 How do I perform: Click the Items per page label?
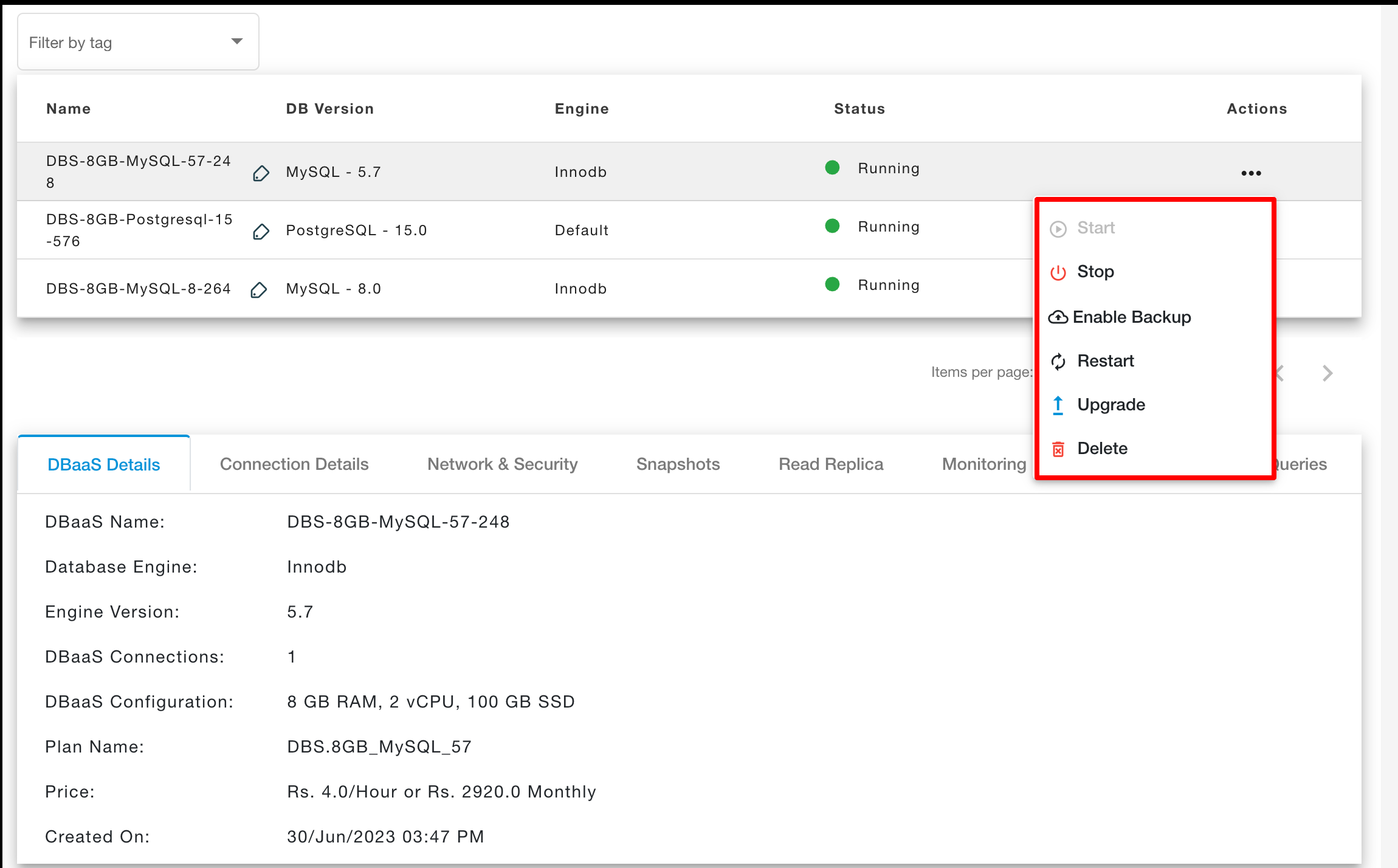pyautogui.click(x=982, y=372)
